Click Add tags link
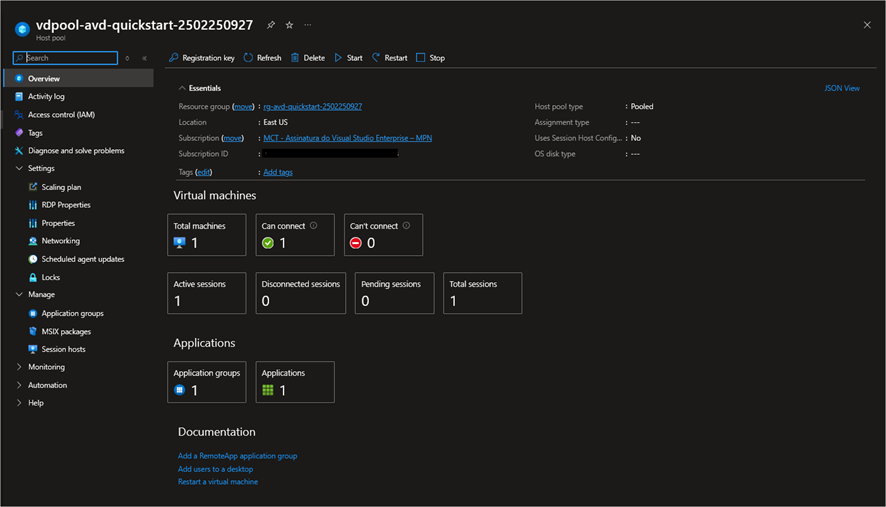The image size is (886, 507). tap(278, 172)
